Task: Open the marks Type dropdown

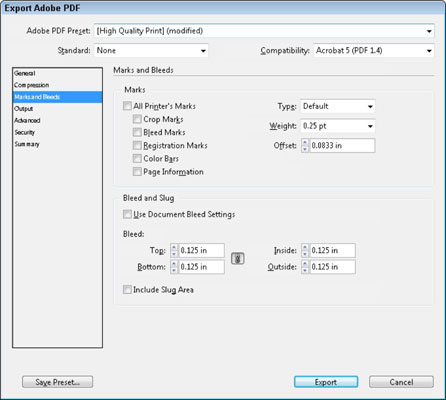Action: pyautogui.click(x=338, y=106)
